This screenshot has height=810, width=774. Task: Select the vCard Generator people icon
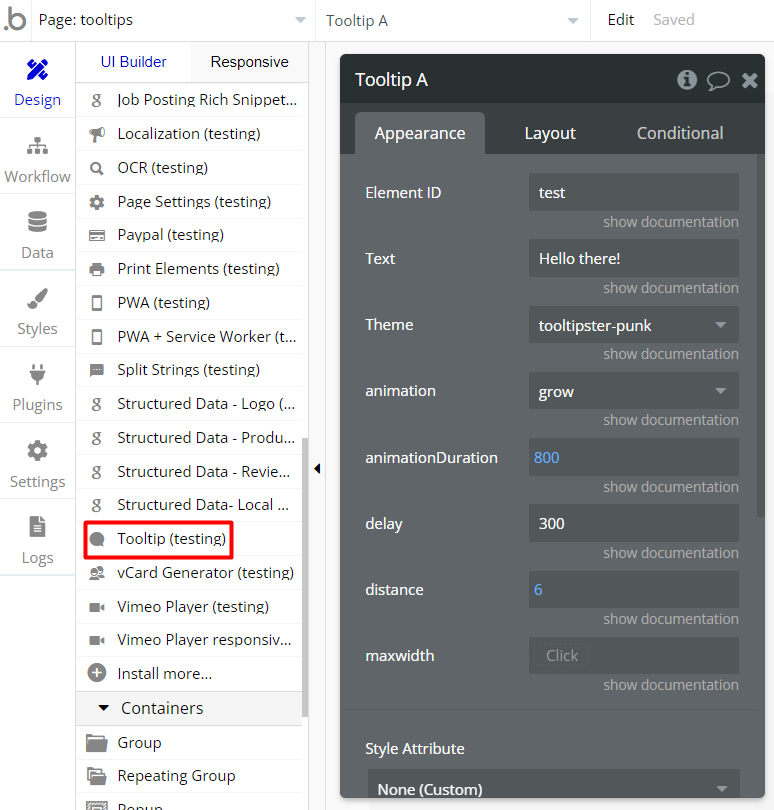(x=97, y=573)
